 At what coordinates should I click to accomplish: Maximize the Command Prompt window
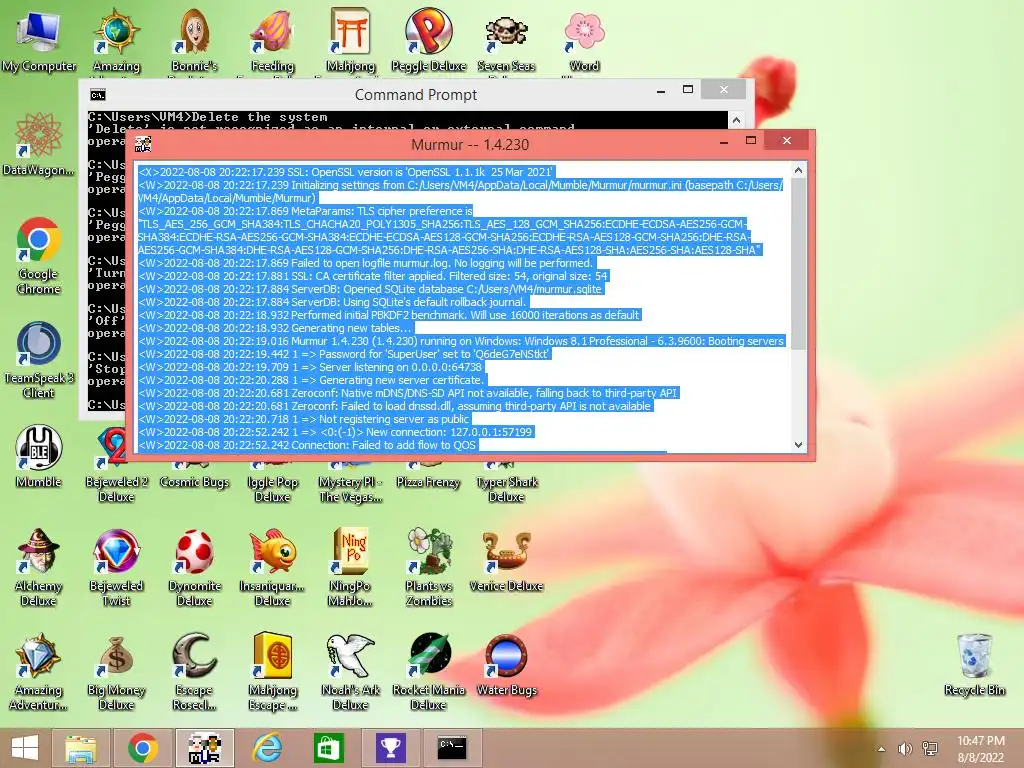click(x=688, y=89)
